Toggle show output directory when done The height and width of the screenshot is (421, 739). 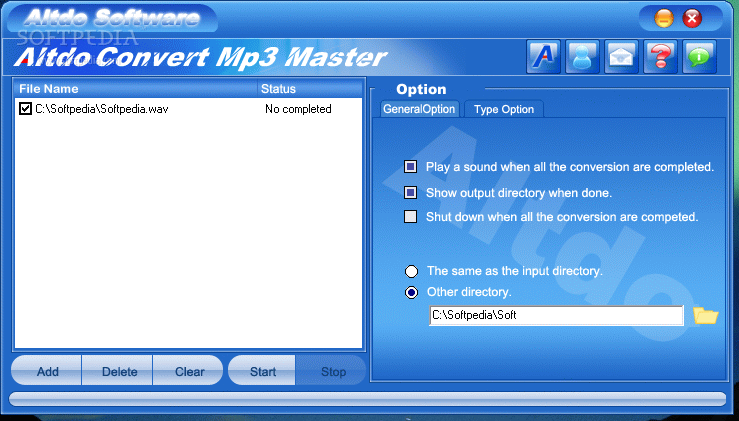pyautogui.click(x=411, y=192)
